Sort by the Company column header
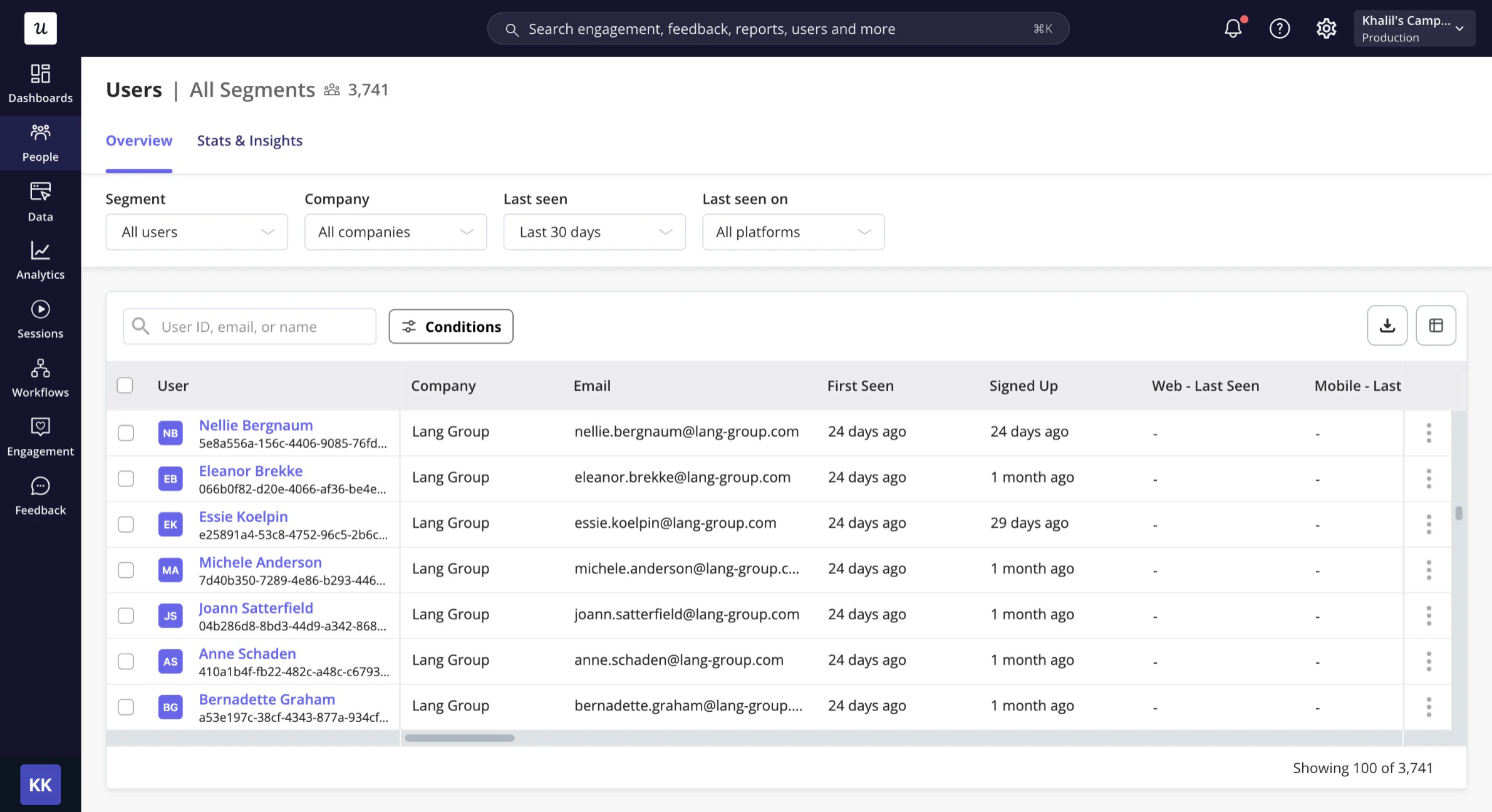 443,386
